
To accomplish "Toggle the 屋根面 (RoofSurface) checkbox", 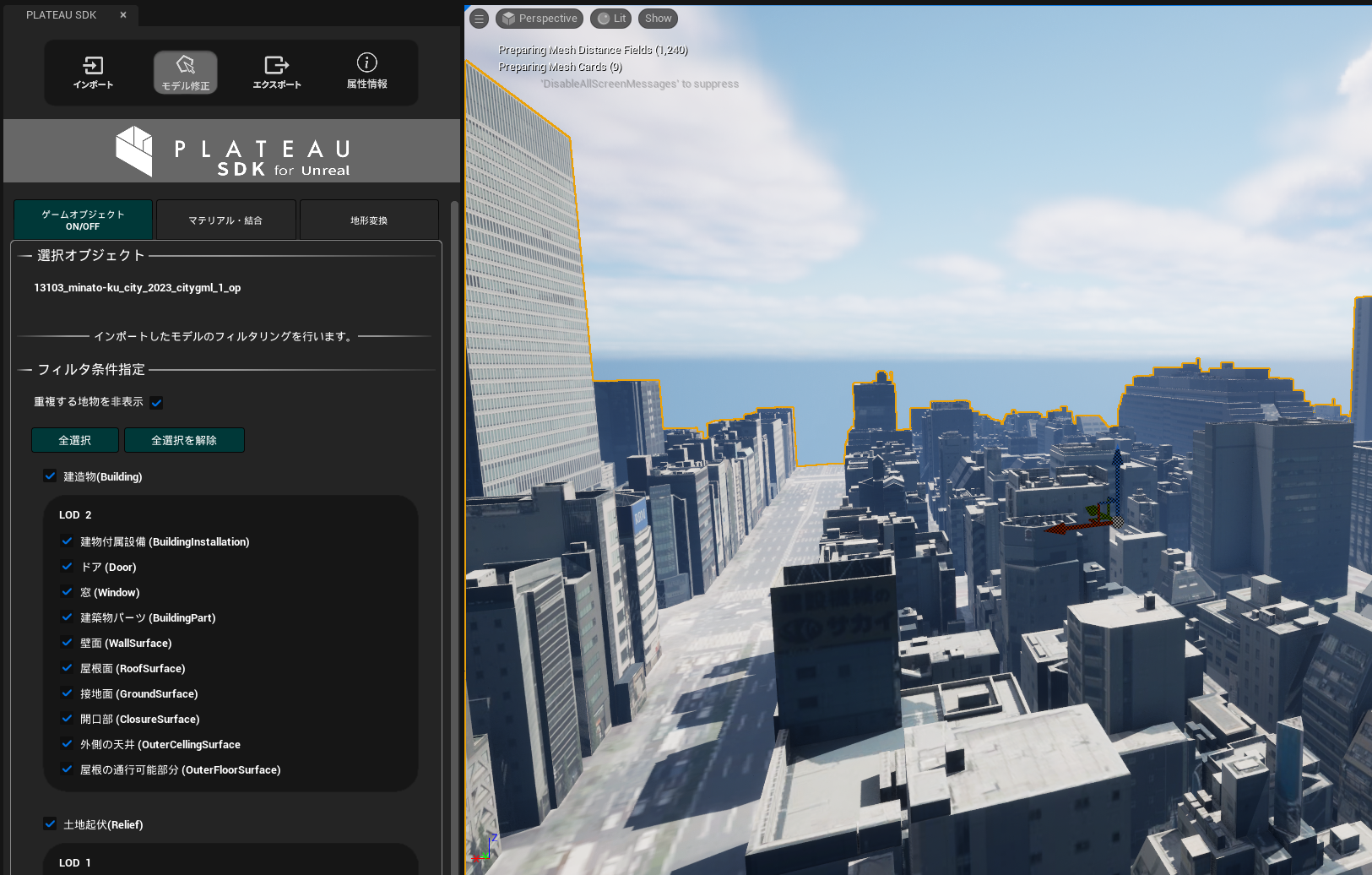I will pos(67,667).
